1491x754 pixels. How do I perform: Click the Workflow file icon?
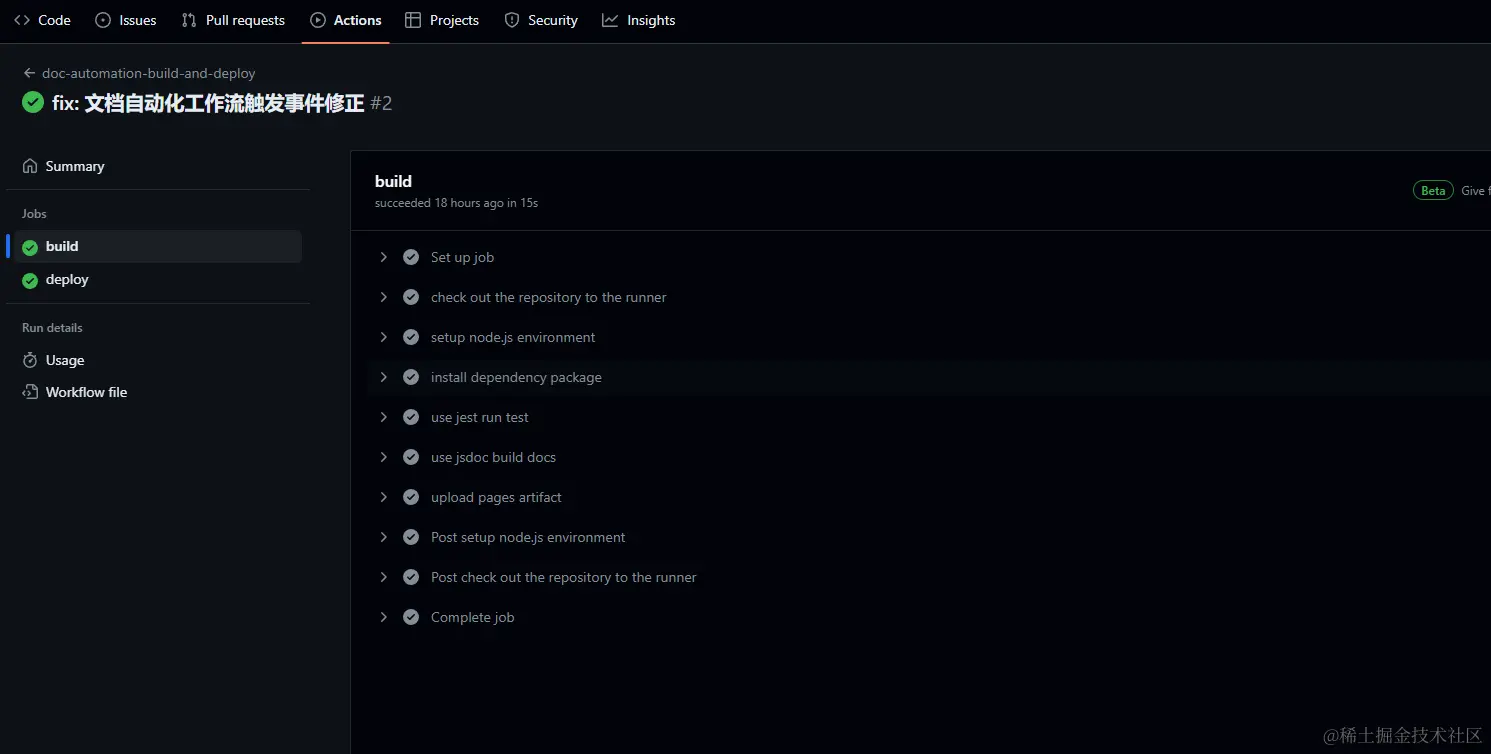[30, 392]
